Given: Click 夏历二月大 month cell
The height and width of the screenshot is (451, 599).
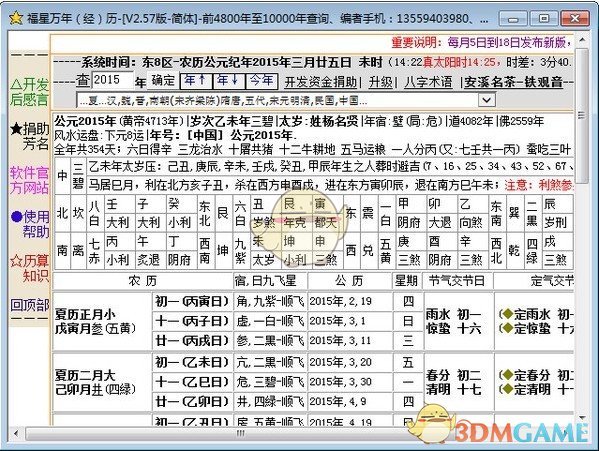Looking at the screenshot, I should pyautogui.click(x=102, y=382).
